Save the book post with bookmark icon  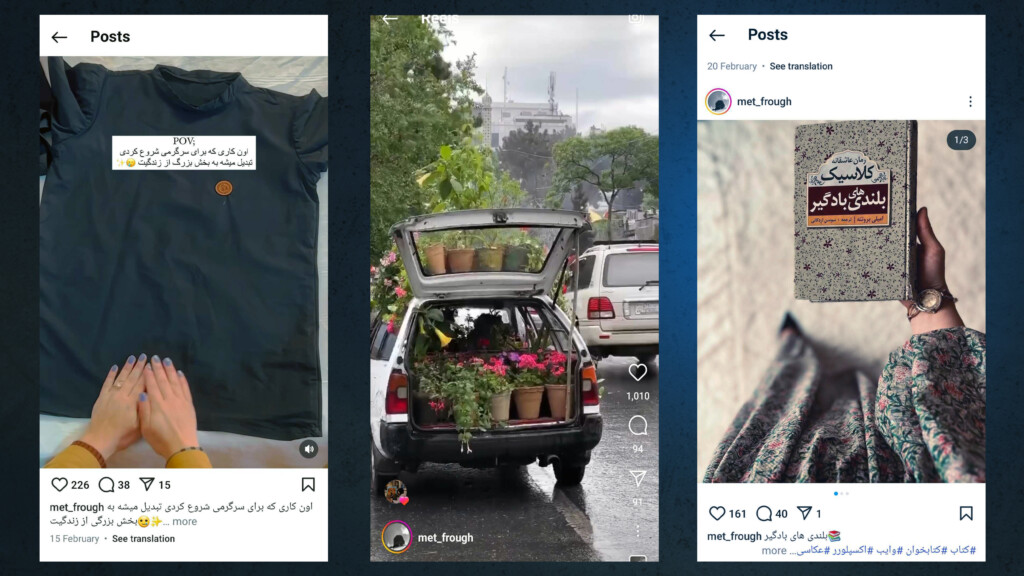966,513
